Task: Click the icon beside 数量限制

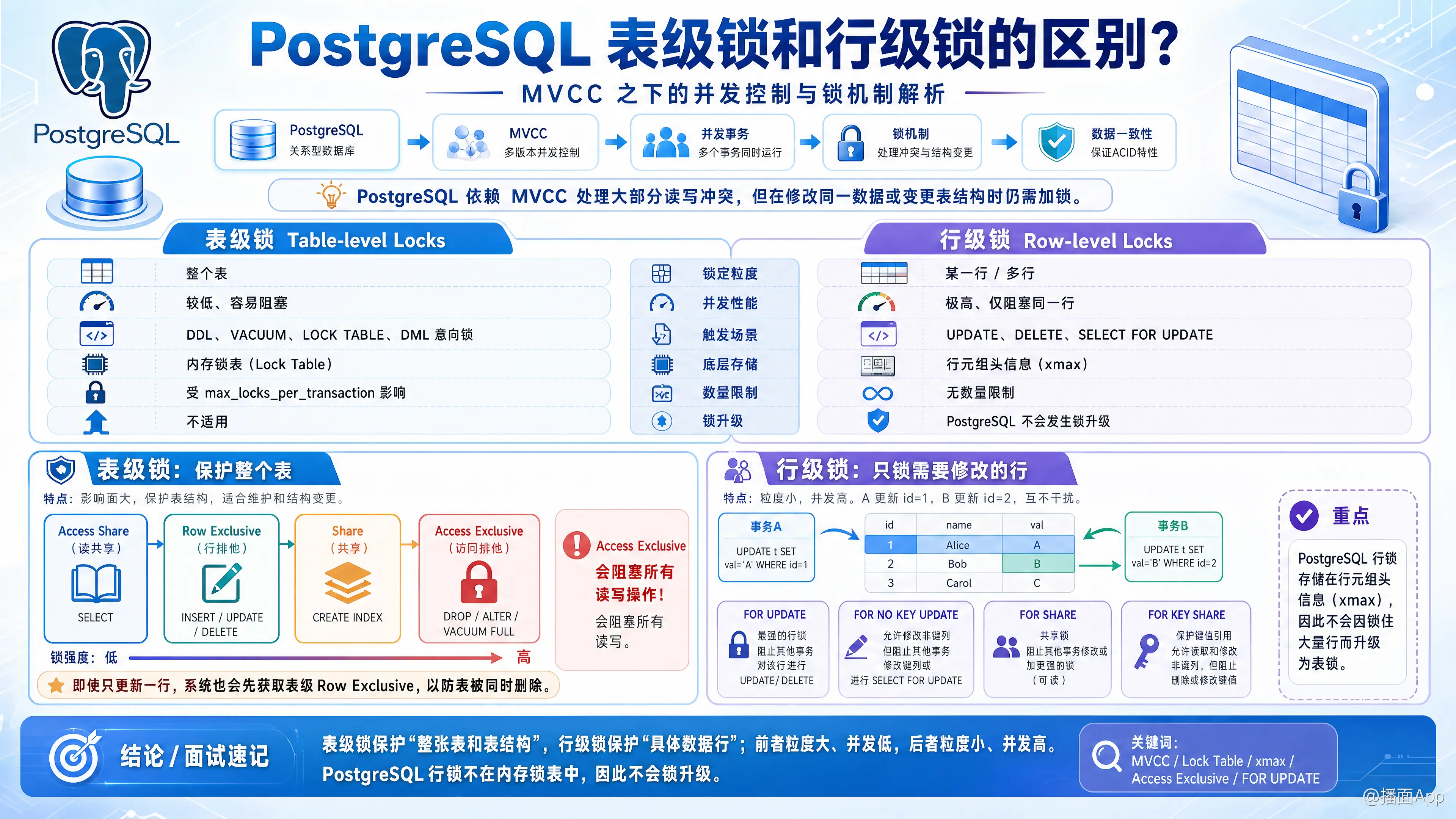Action: pos(662,393)
